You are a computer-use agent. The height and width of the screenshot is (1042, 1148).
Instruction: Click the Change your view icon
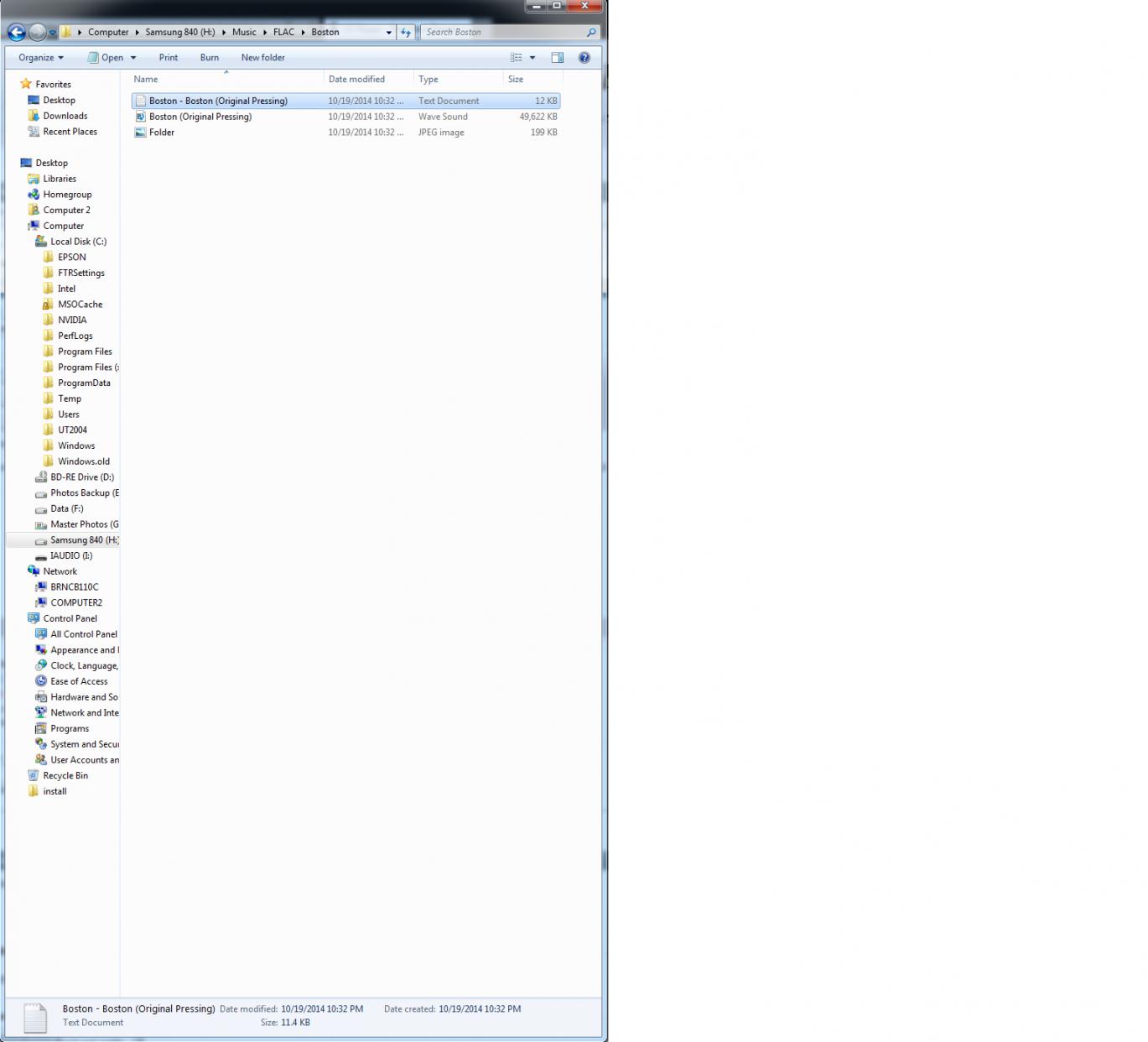coord(516,58)
